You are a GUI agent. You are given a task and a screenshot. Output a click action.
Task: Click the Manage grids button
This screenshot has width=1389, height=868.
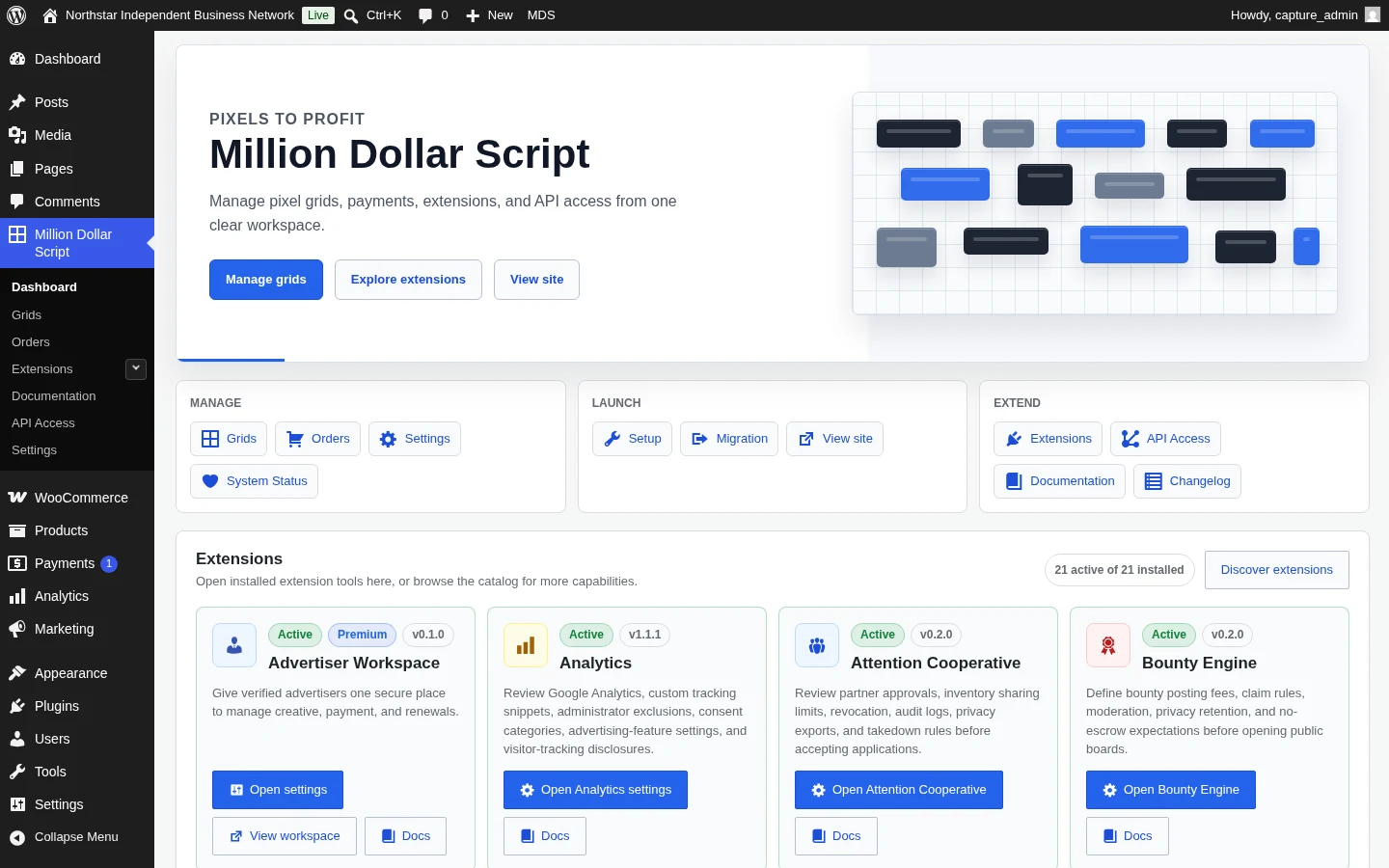click(x=266, y=280)
